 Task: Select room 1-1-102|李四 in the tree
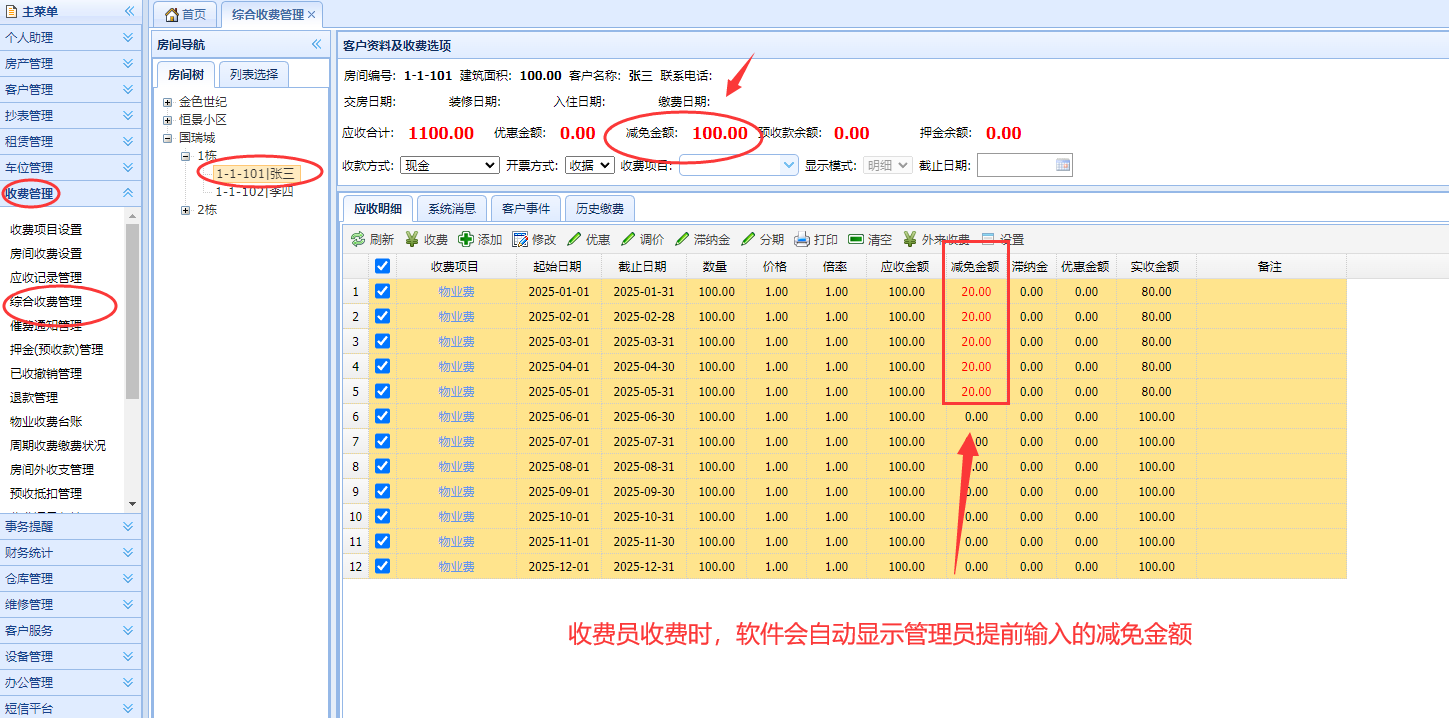[255, 192]
